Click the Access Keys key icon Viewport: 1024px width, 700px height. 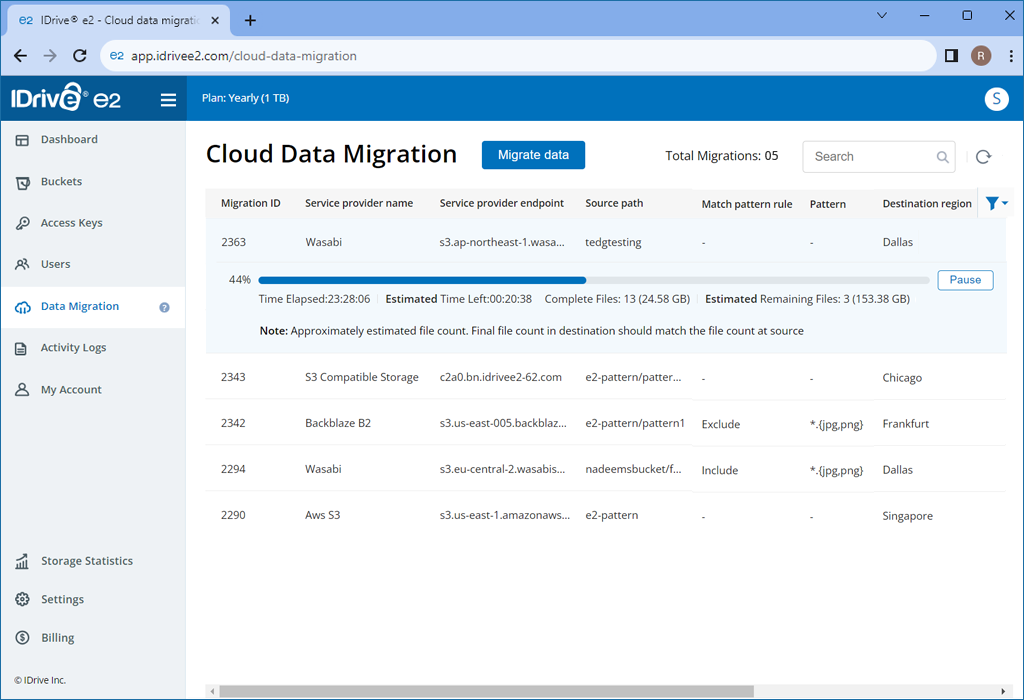click(x=22, y=223)
